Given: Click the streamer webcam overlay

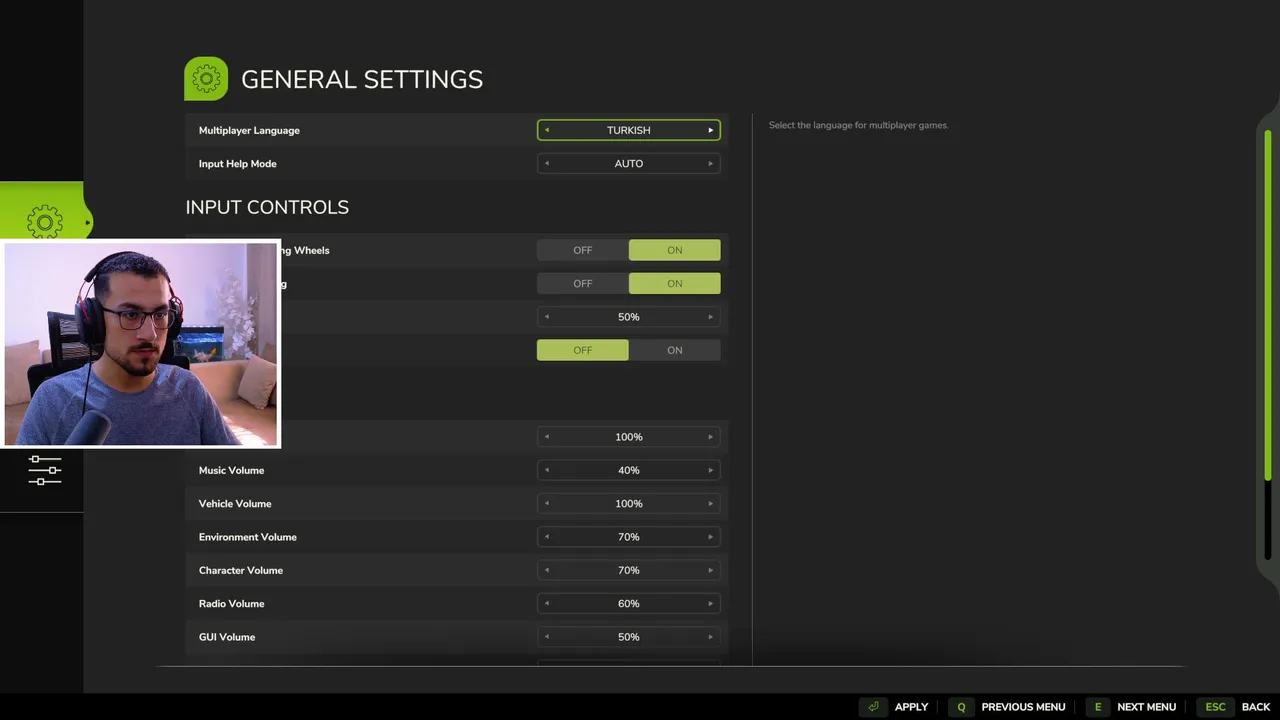Looking at the screenshot, I should click(141, 343).
